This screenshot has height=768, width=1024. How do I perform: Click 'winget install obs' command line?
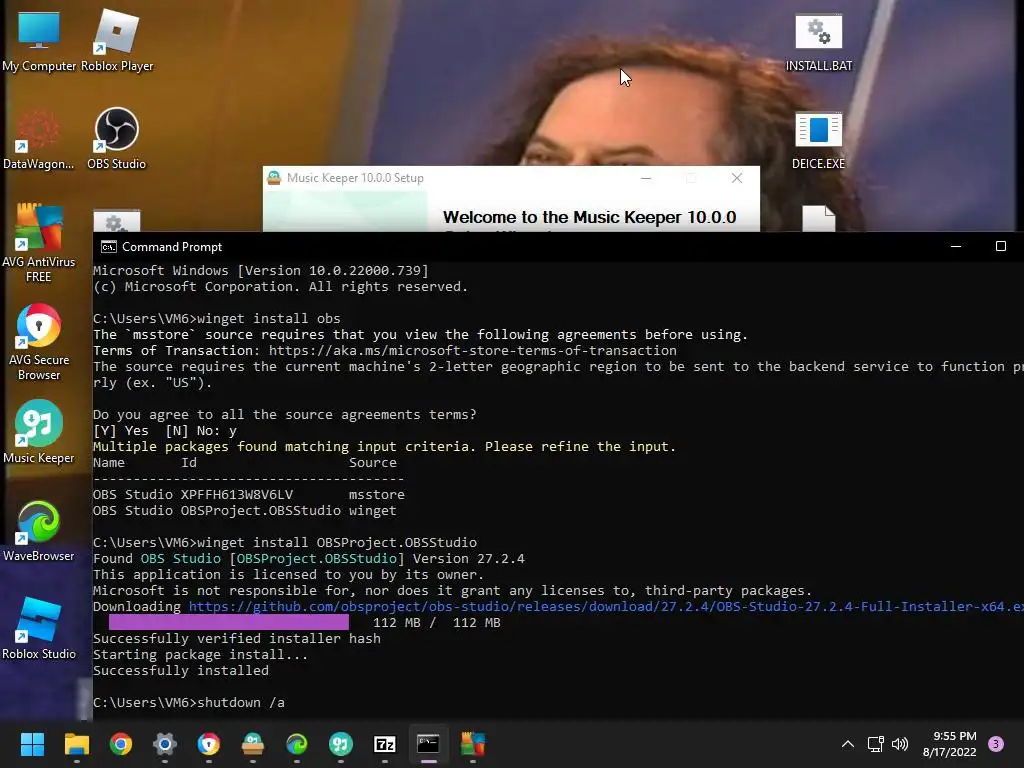[217, 319]
